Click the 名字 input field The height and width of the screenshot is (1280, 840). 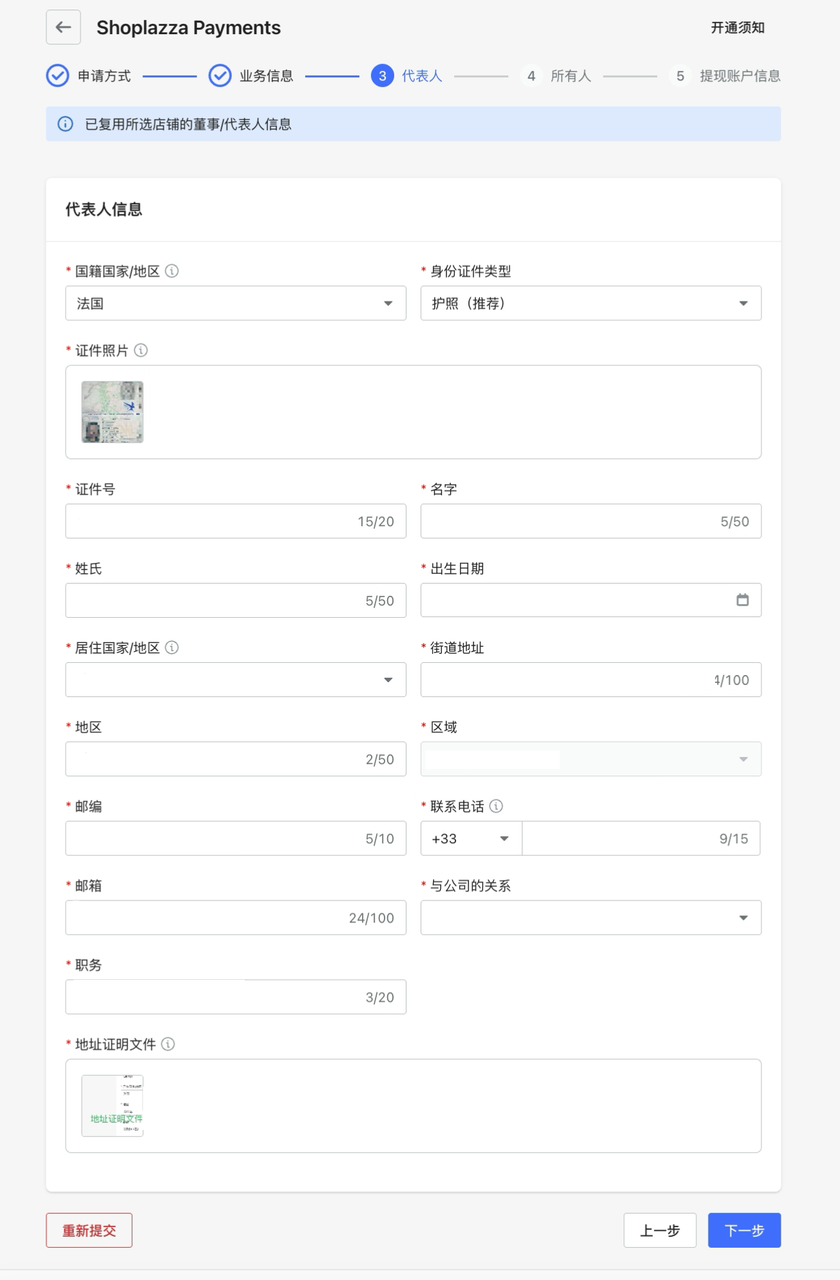591,521
